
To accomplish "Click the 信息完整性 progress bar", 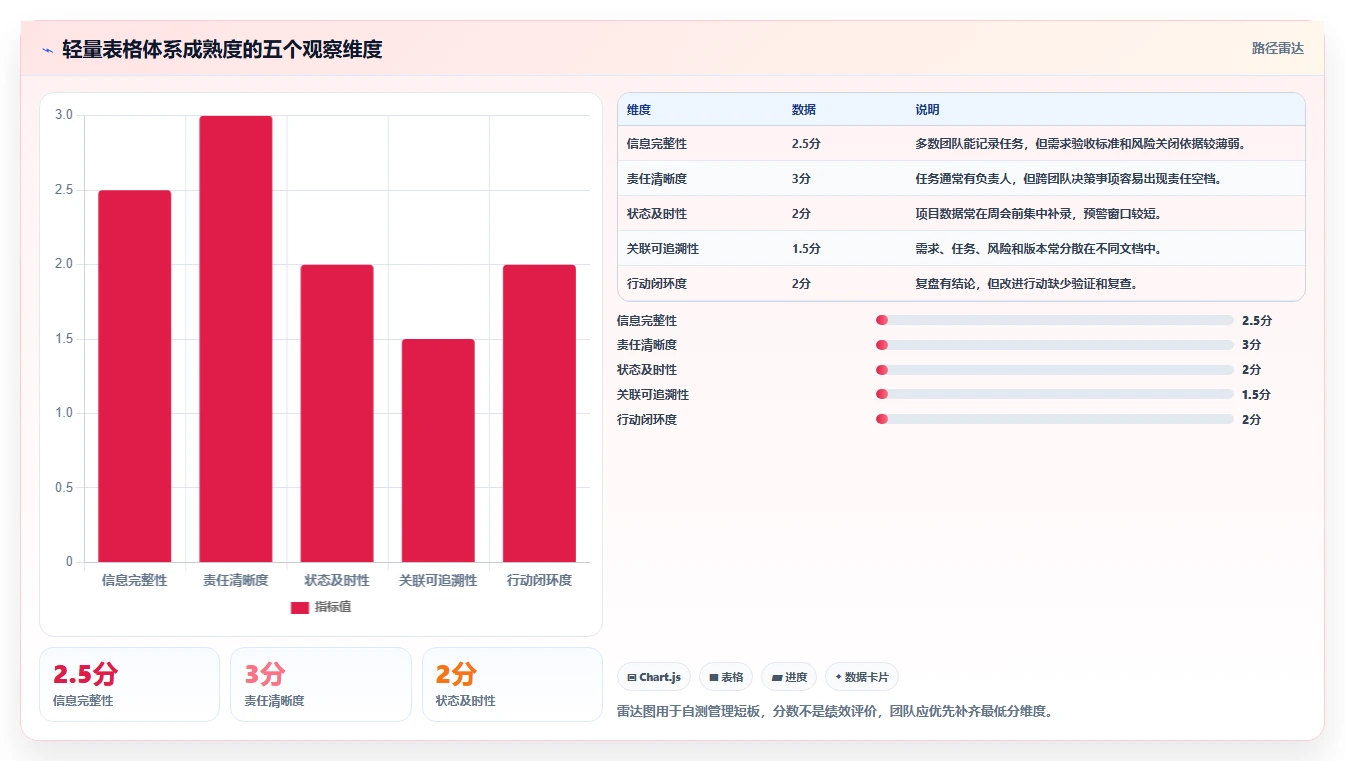I will point(1054,320).
